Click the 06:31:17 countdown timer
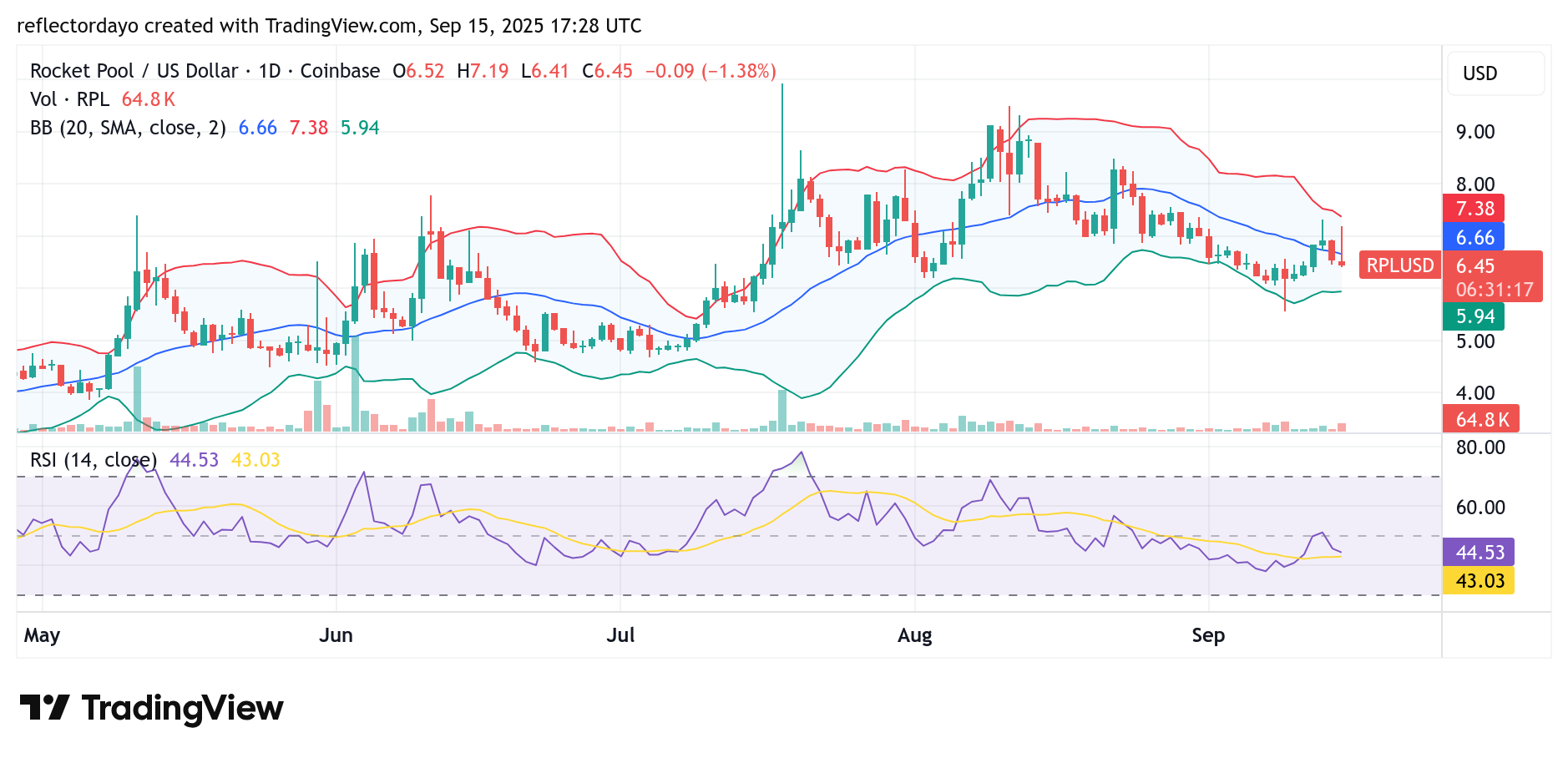Screen dimensions: 1568x758 click(x=1495, y=290)
